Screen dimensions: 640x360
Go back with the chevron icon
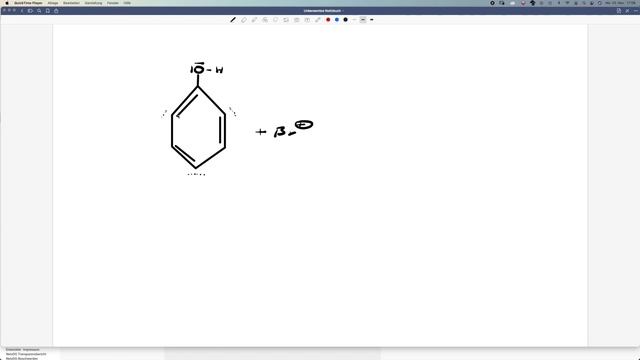point(22,11)
